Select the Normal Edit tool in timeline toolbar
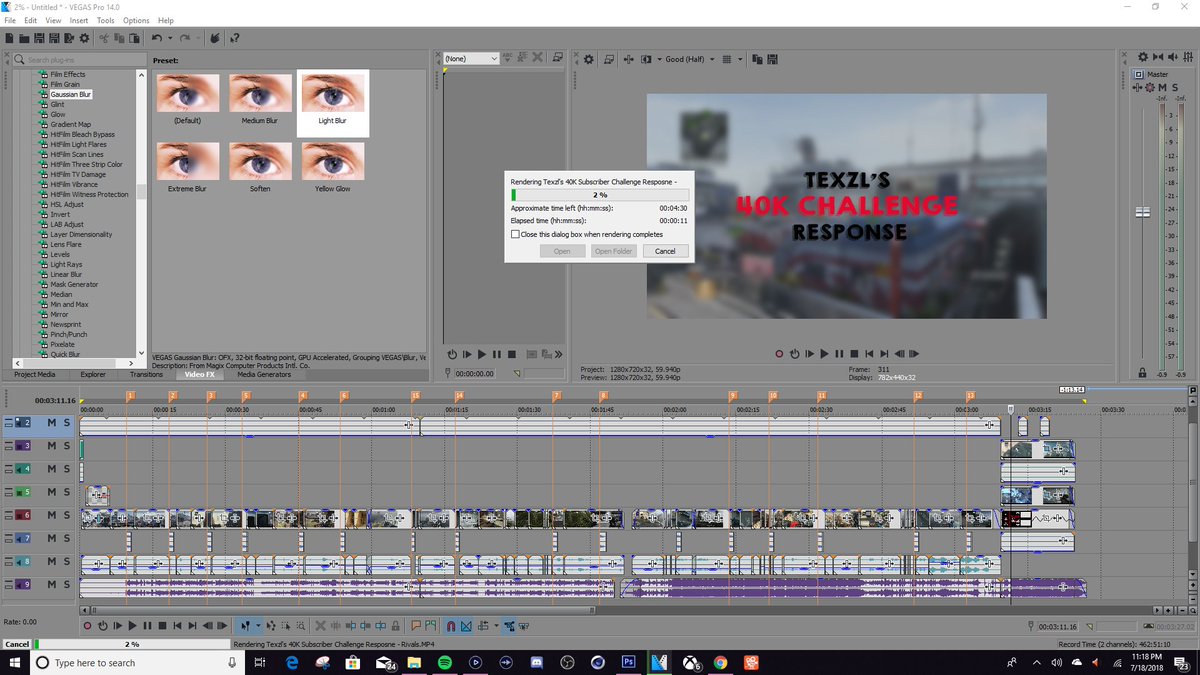Image resolution: width=1200 pixels, height=675 pixels. pyautogui.click(x=246, y=626)
